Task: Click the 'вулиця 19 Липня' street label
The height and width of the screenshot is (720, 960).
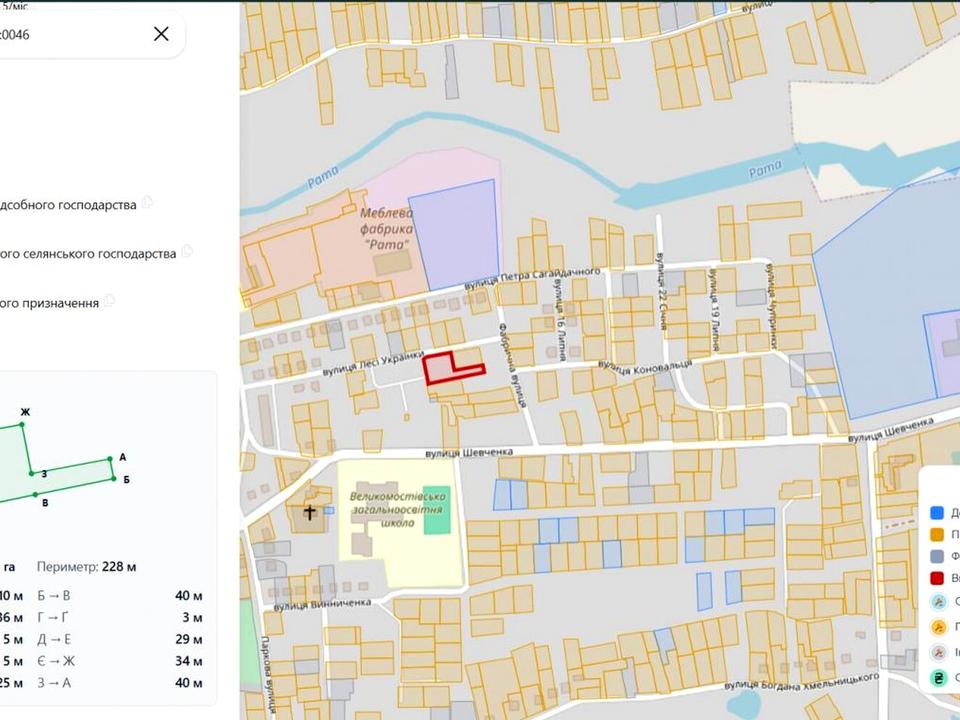Action: click(714, 310)
